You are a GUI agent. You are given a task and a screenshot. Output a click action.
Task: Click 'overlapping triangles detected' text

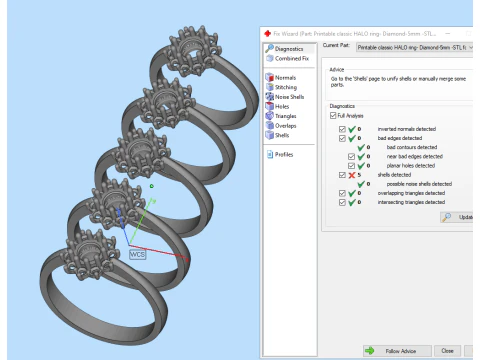[411, 193]
